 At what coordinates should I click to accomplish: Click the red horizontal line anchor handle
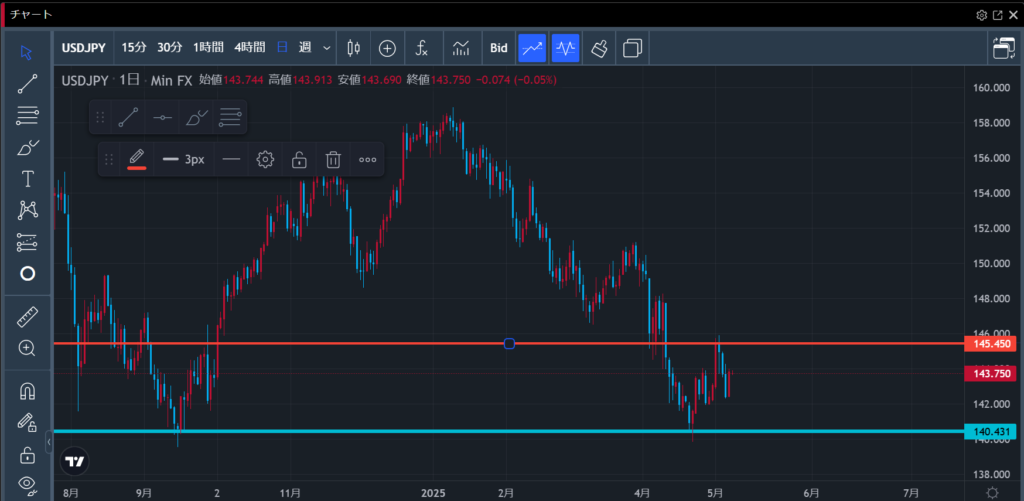[x=509, y=344]
